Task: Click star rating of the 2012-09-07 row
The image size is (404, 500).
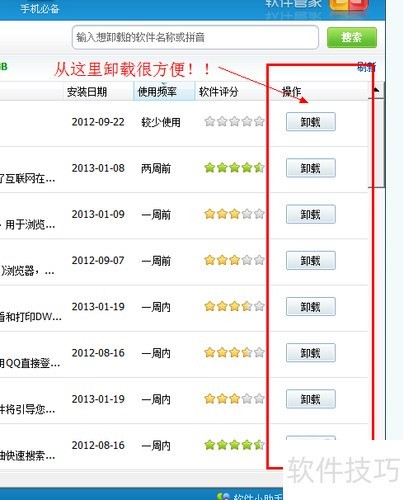Action: click(x=234, y=260)
